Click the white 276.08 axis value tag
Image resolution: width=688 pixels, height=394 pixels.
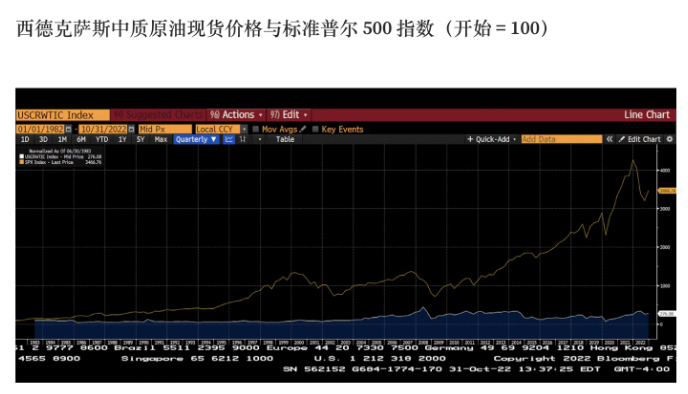pyautogui.click(x=667, y=314)
